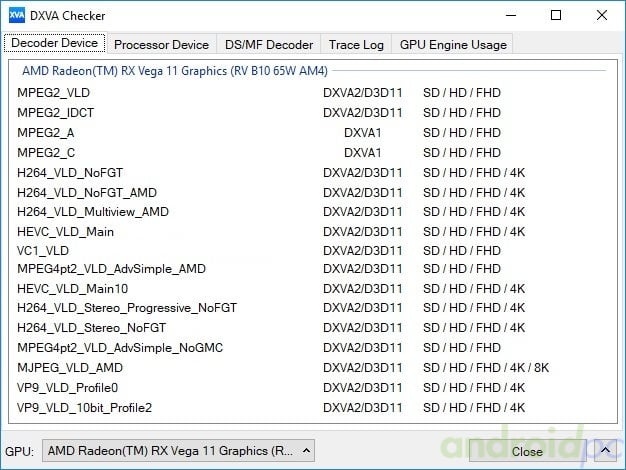Open the GPU selection dropdown

[x=180, y=451]
